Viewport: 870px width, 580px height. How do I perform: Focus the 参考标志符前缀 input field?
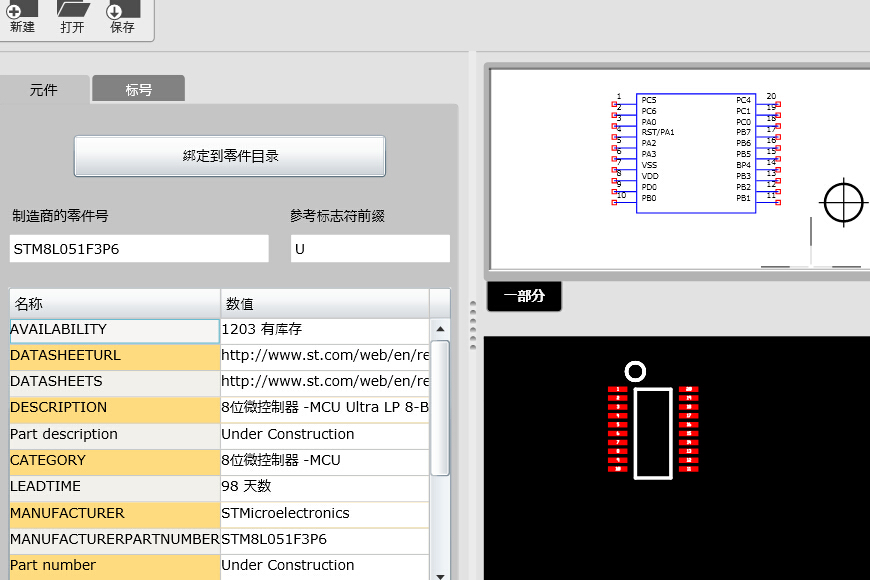click(370, 249)
